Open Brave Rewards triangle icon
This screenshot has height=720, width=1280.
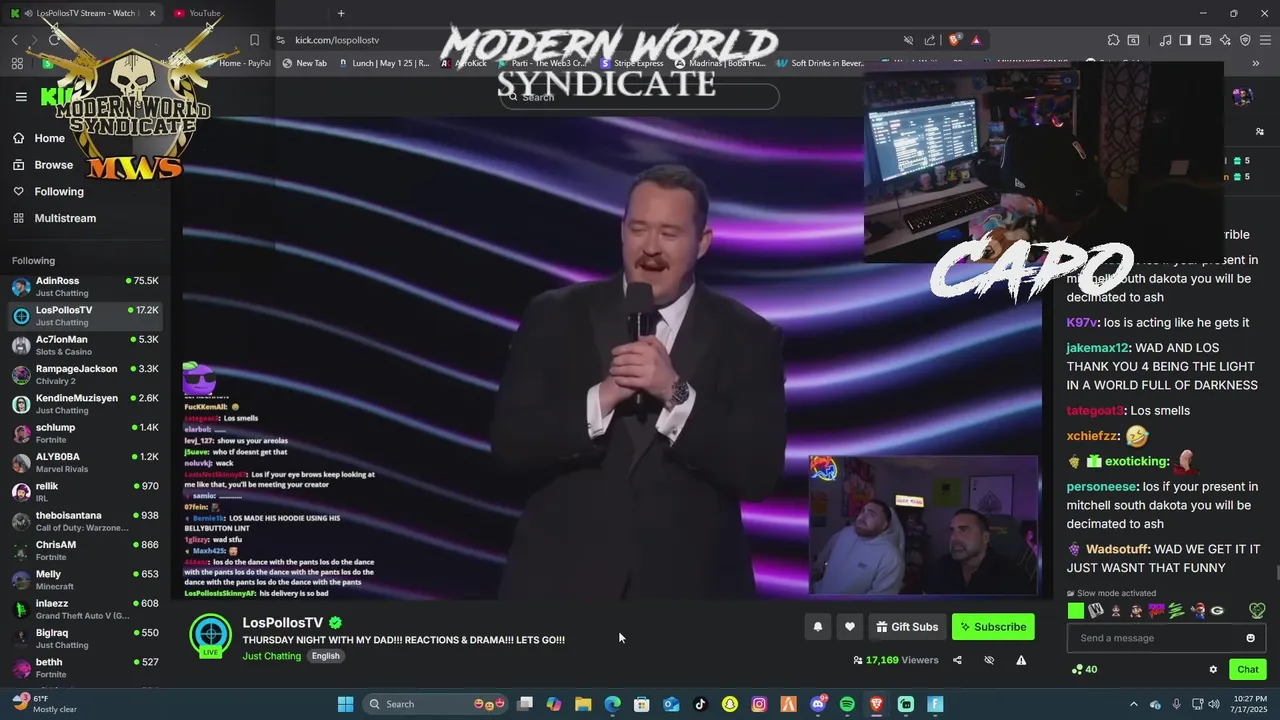coord(976,40)
